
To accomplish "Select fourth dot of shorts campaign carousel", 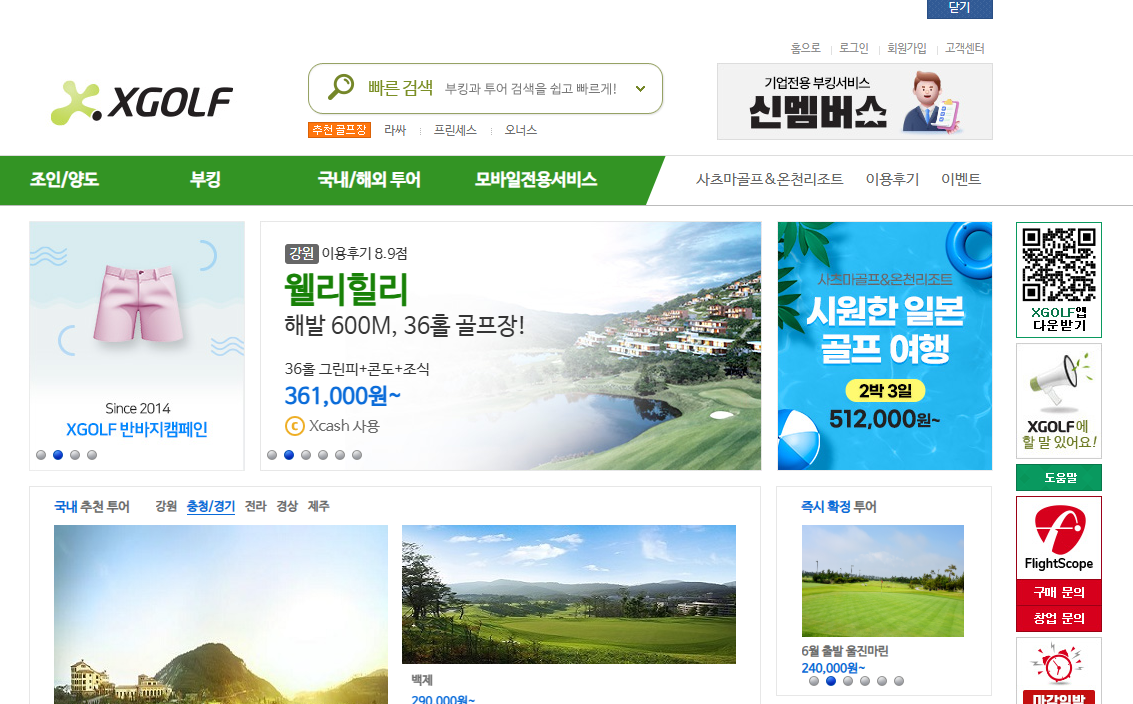I will tap(92, 455).
